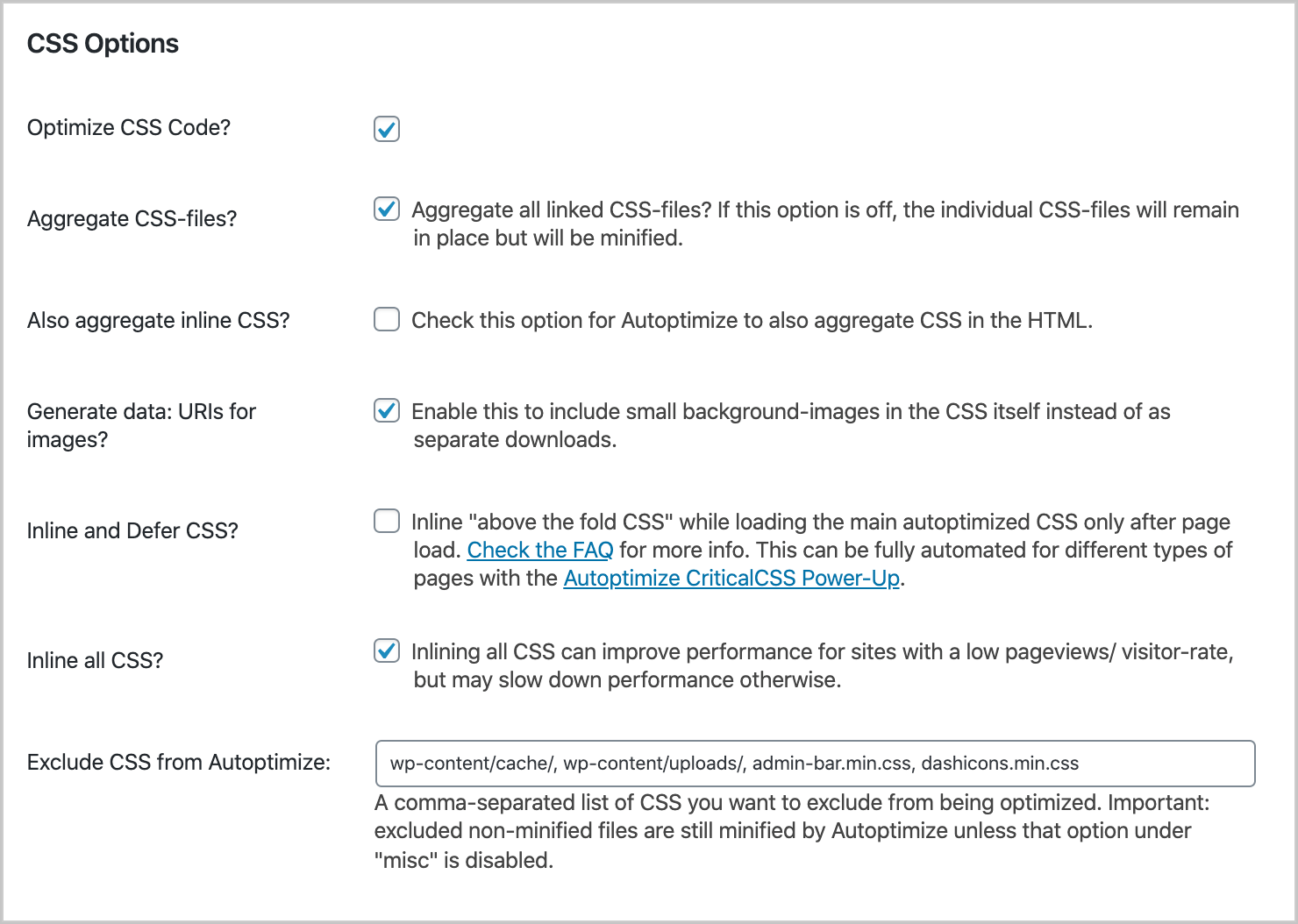The height and width of the screenshot is (924, 1298).
Task: Enable the Inline and Defer CSS option
Action: pos(386,521)
